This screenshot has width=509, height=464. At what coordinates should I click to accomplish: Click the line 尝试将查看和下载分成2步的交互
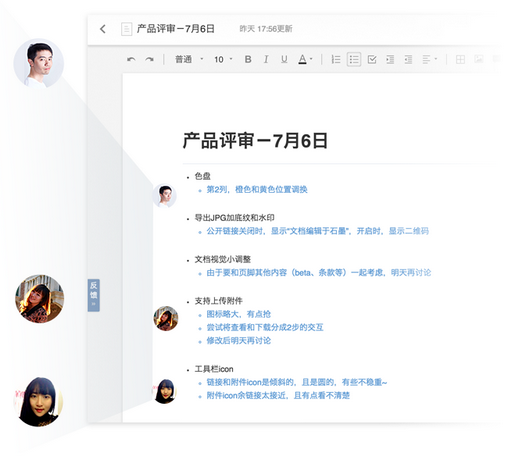(x=265, y=327)
